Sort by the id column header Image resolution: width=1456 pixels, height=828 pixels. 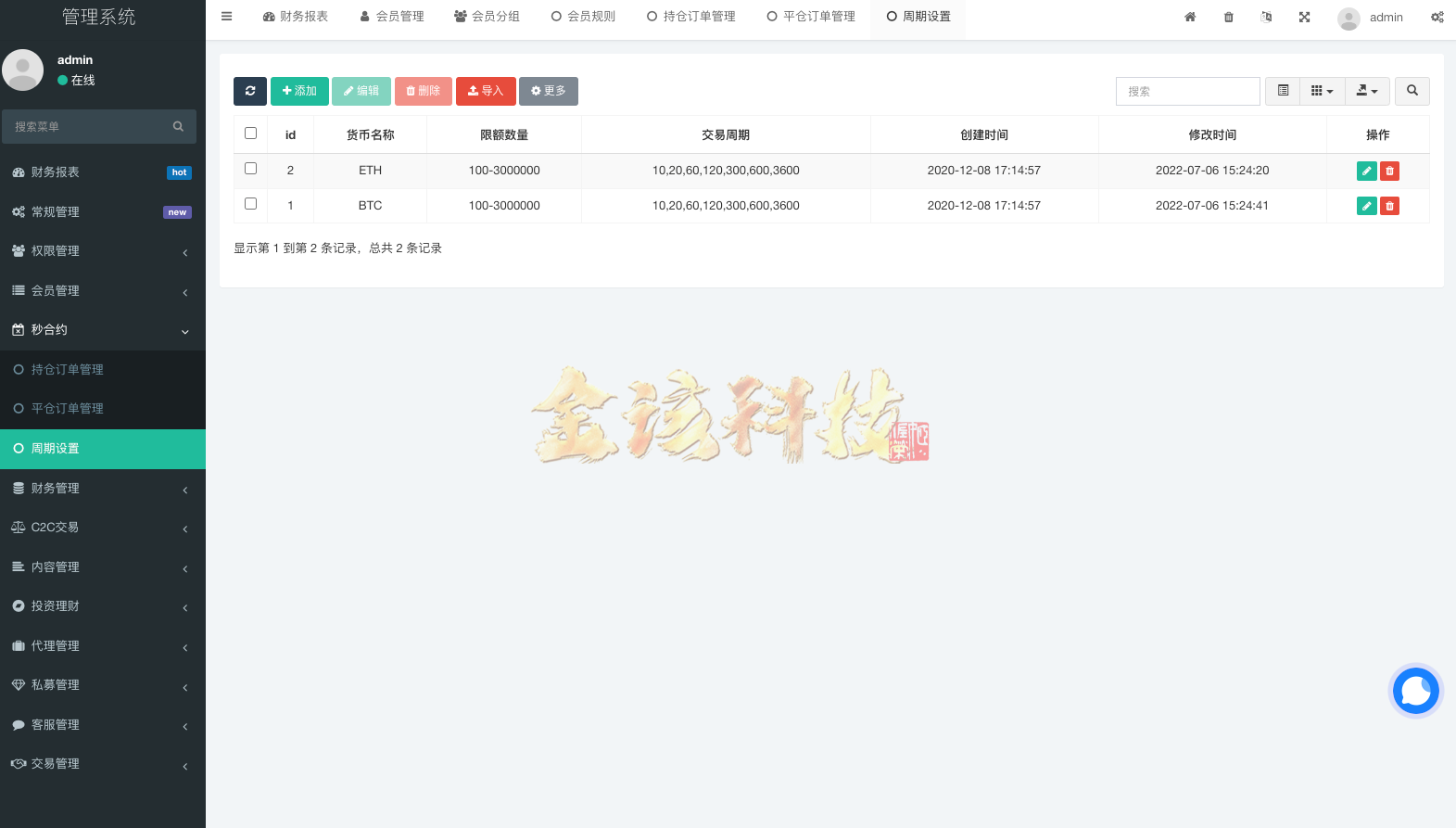point(290,135)
